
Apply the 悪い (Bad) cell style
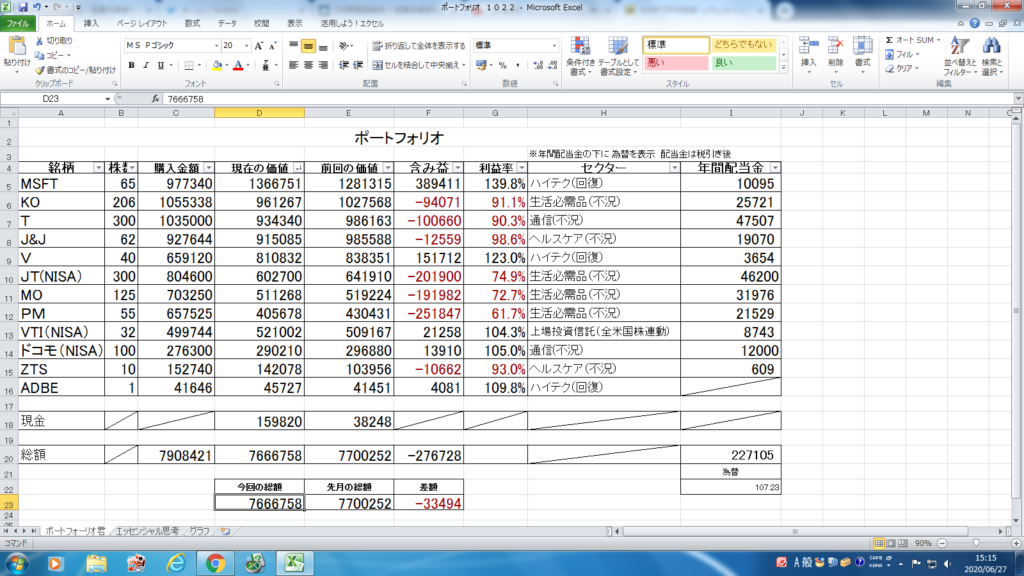(675, 63)
